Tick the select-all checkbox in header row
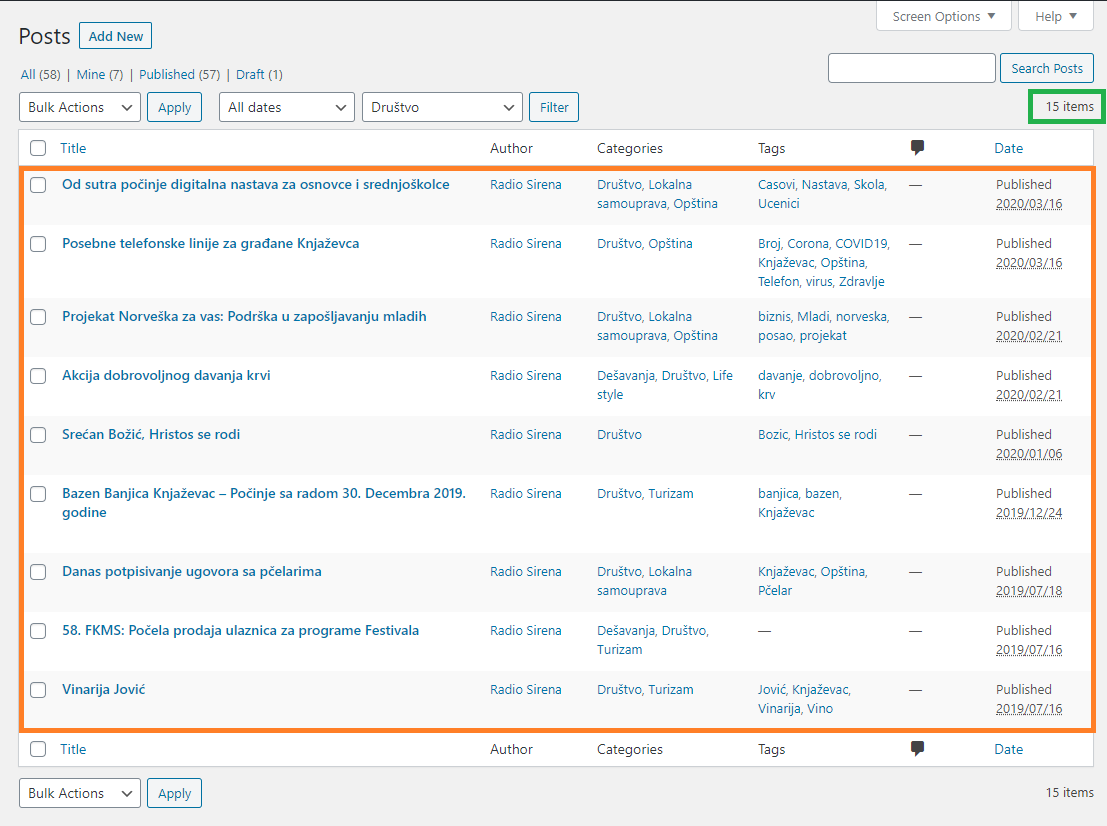This screenshot has width=1107, height=826. click(x=38, y=148)
